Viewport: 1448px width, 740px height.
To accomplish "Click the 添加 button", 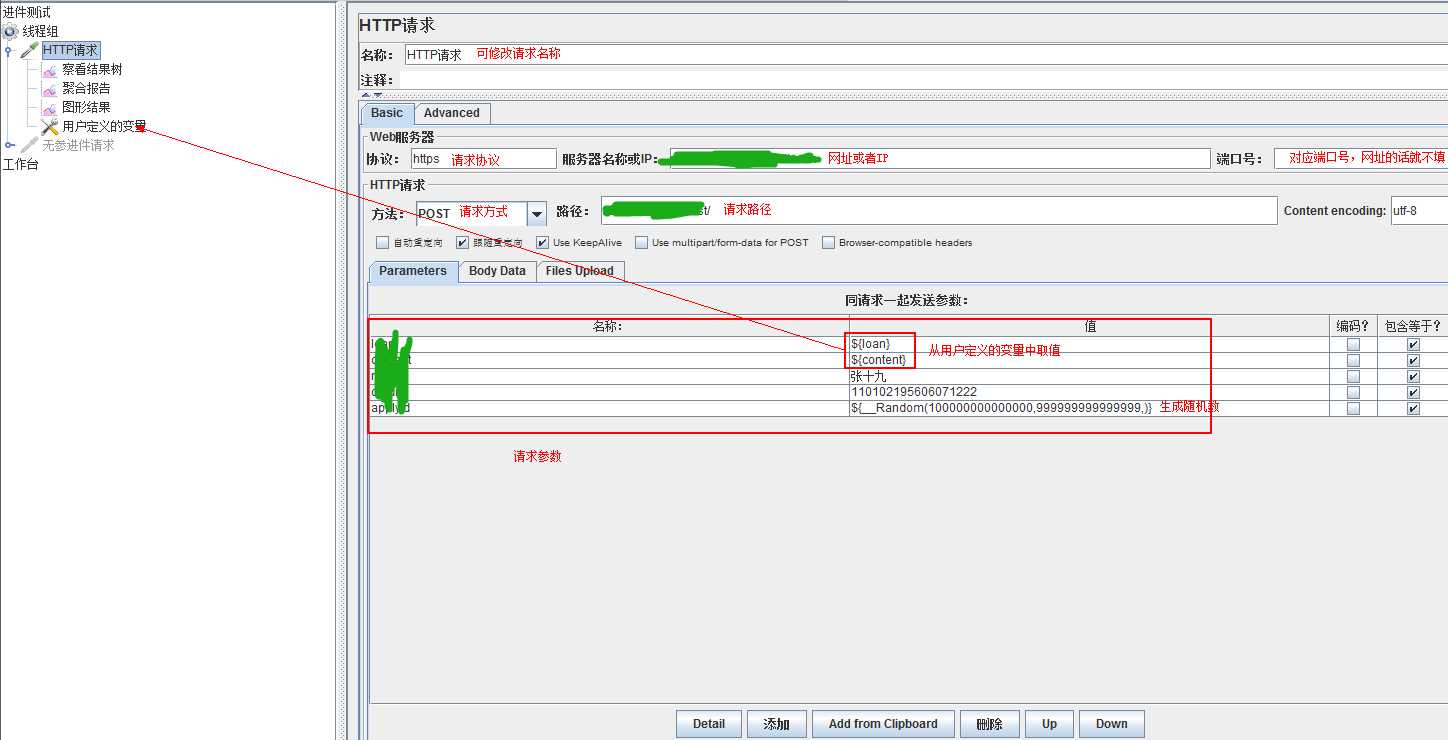I will 776,724.
